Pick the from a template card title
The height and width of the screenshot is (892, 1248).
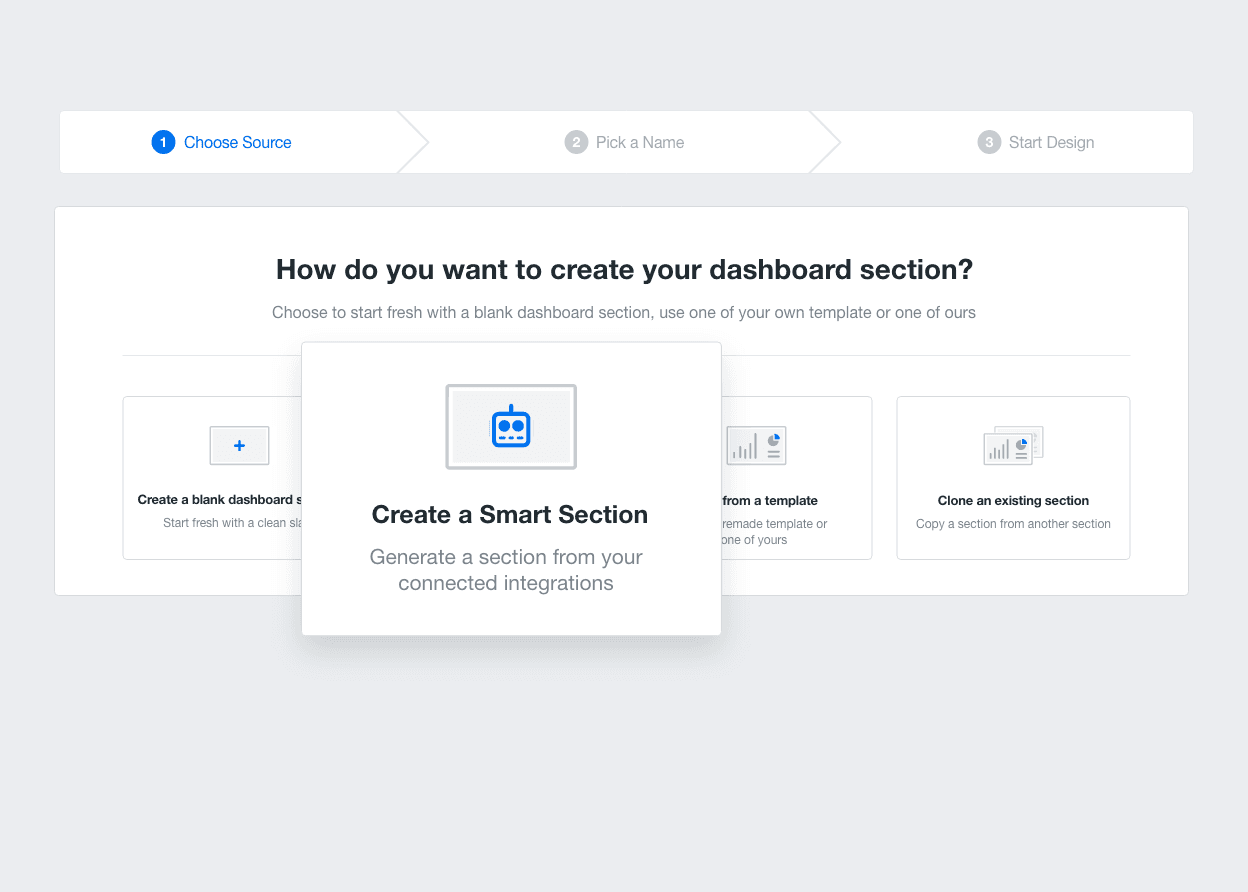point(769,501)
